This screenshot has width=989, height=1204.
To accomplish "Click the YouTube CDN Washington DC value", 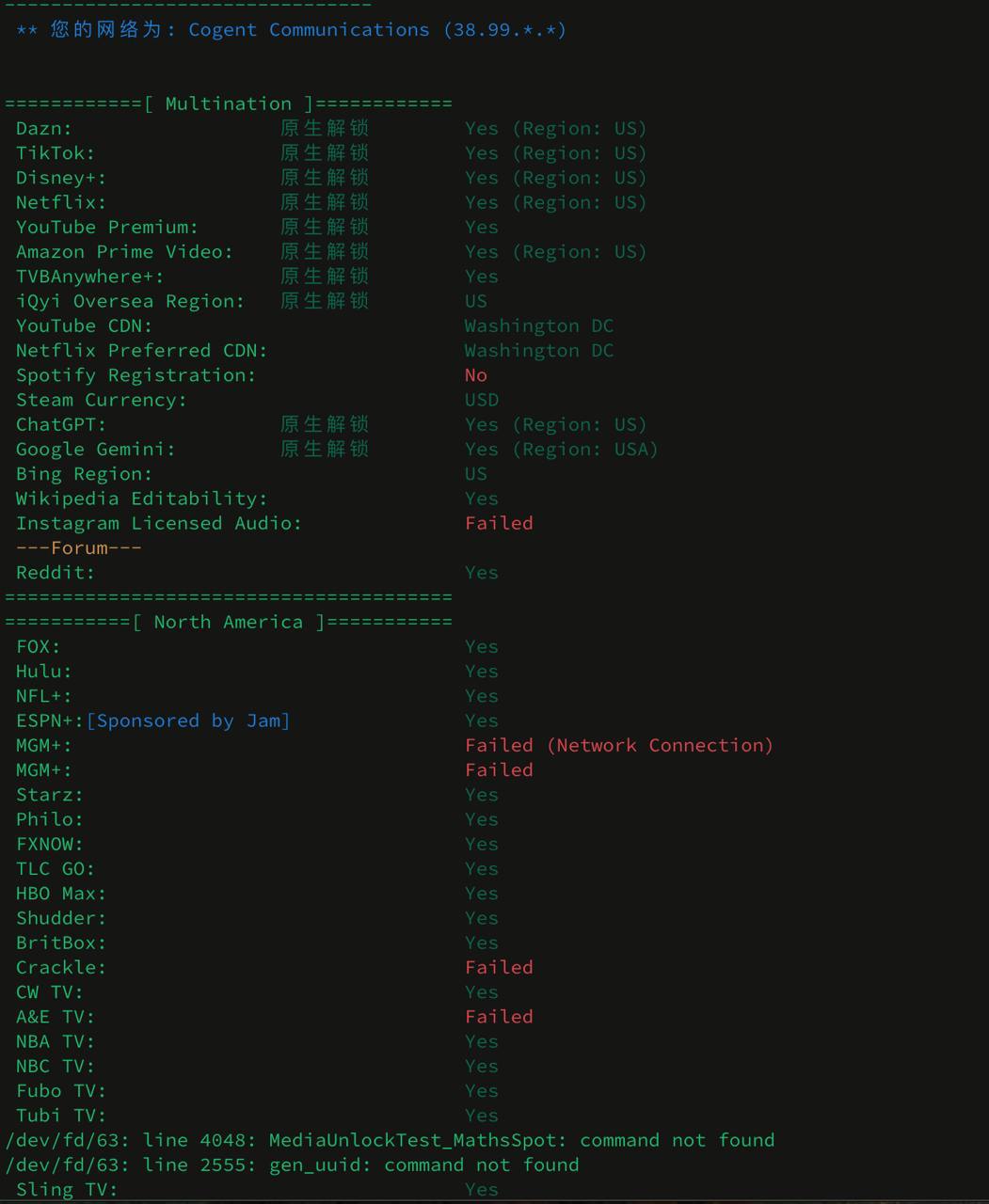I will tap(538, 325).
